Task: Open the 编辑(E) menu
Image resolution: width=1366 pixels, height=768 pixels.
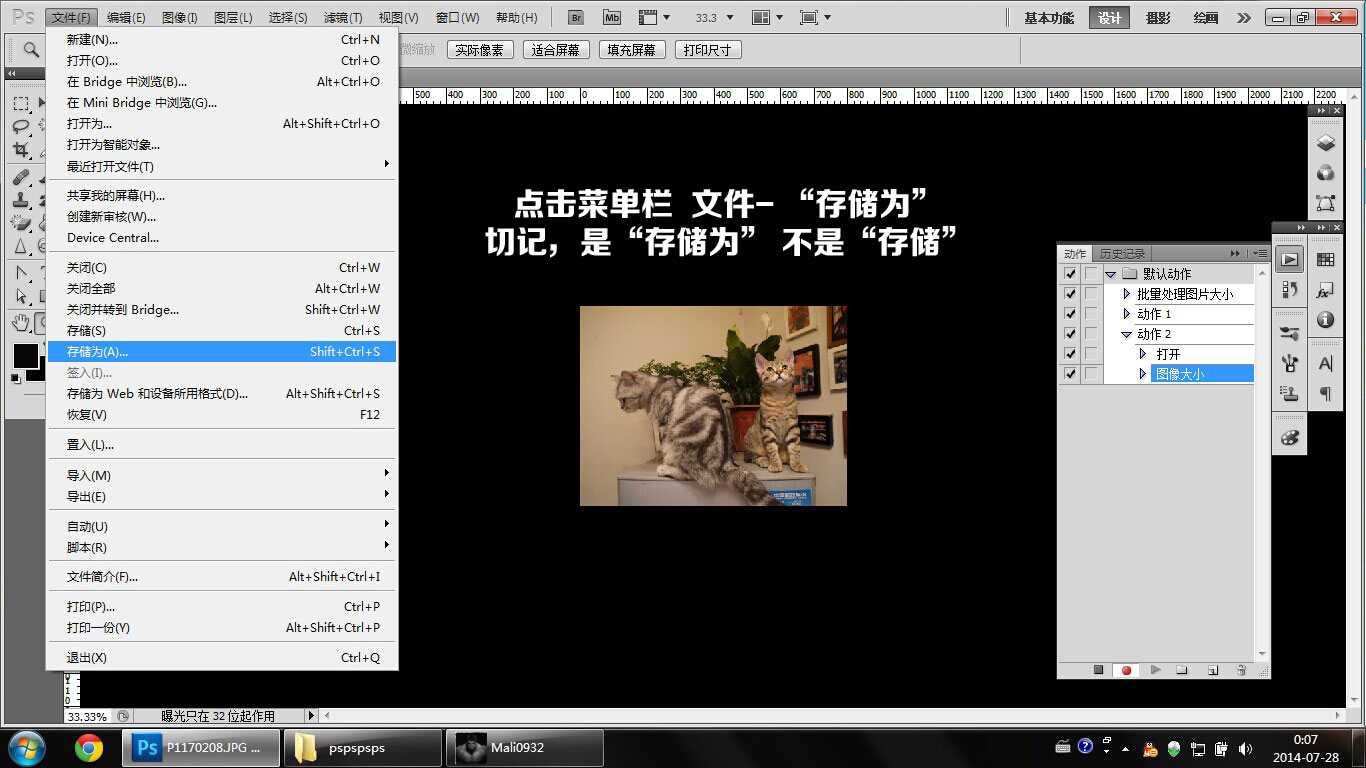Action: [126, 18]
